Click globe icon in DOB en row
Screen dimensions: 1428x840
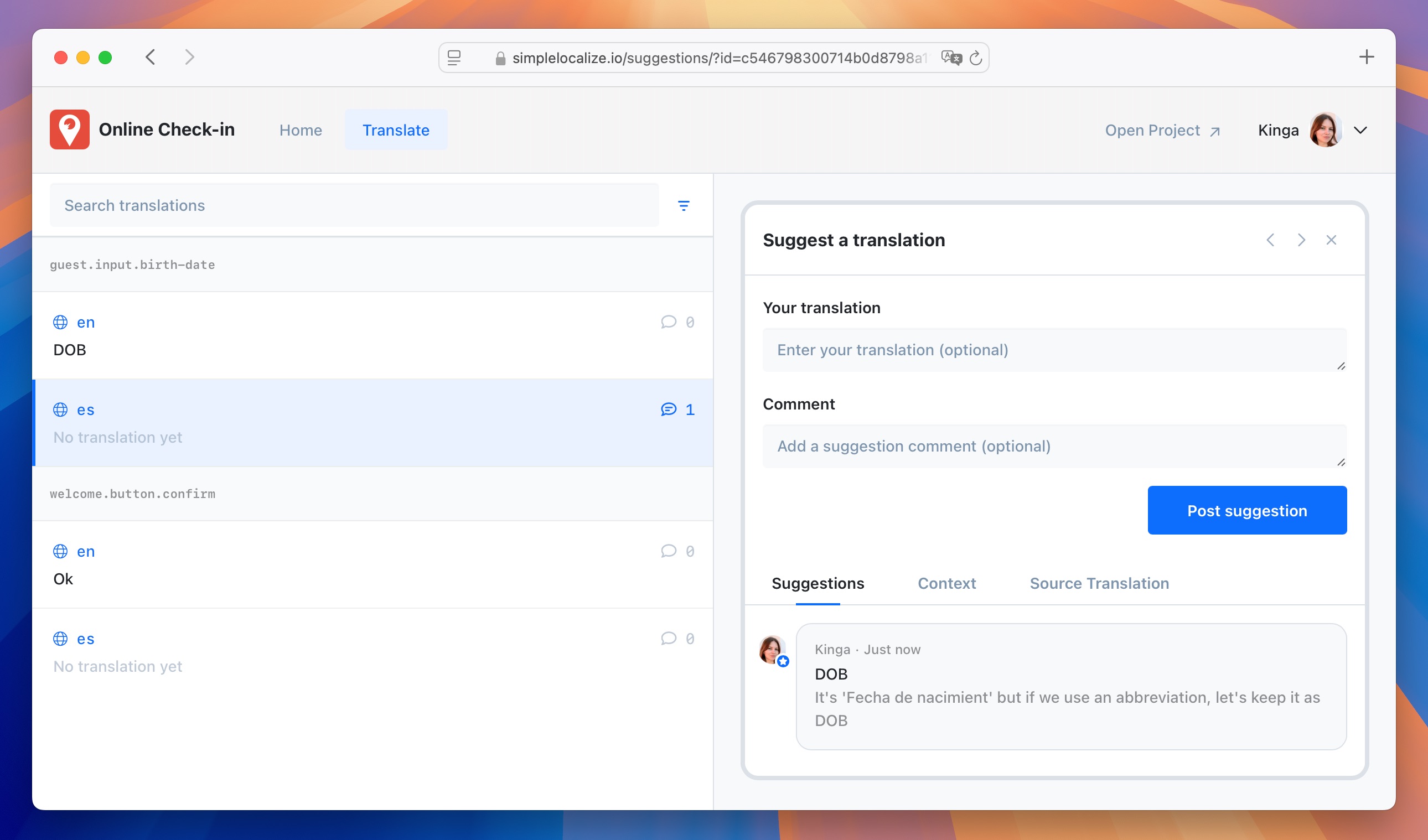tap(60, 322)
